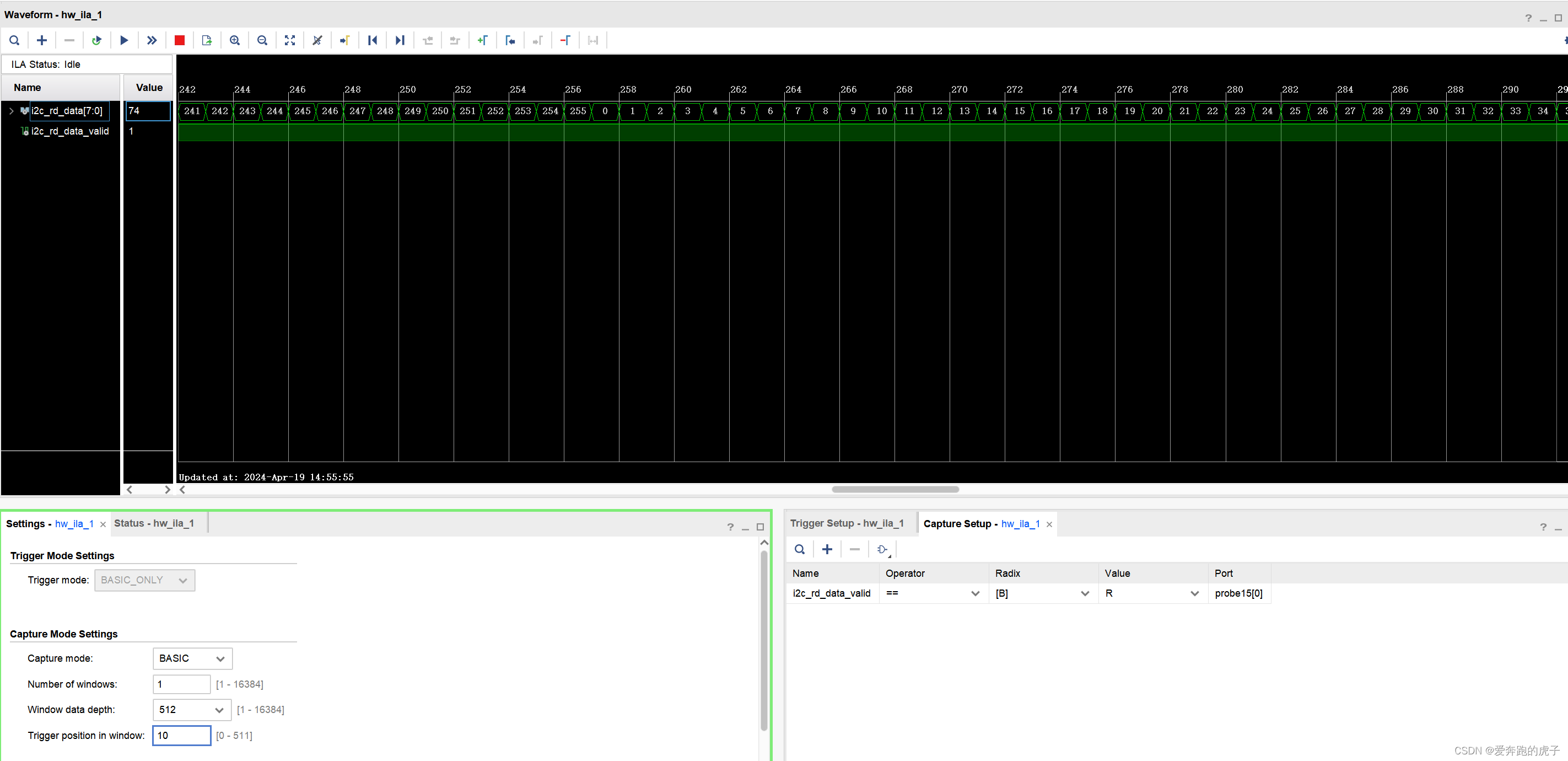
Task: Click Capture Setup search icon
Action: coord(799,549)
